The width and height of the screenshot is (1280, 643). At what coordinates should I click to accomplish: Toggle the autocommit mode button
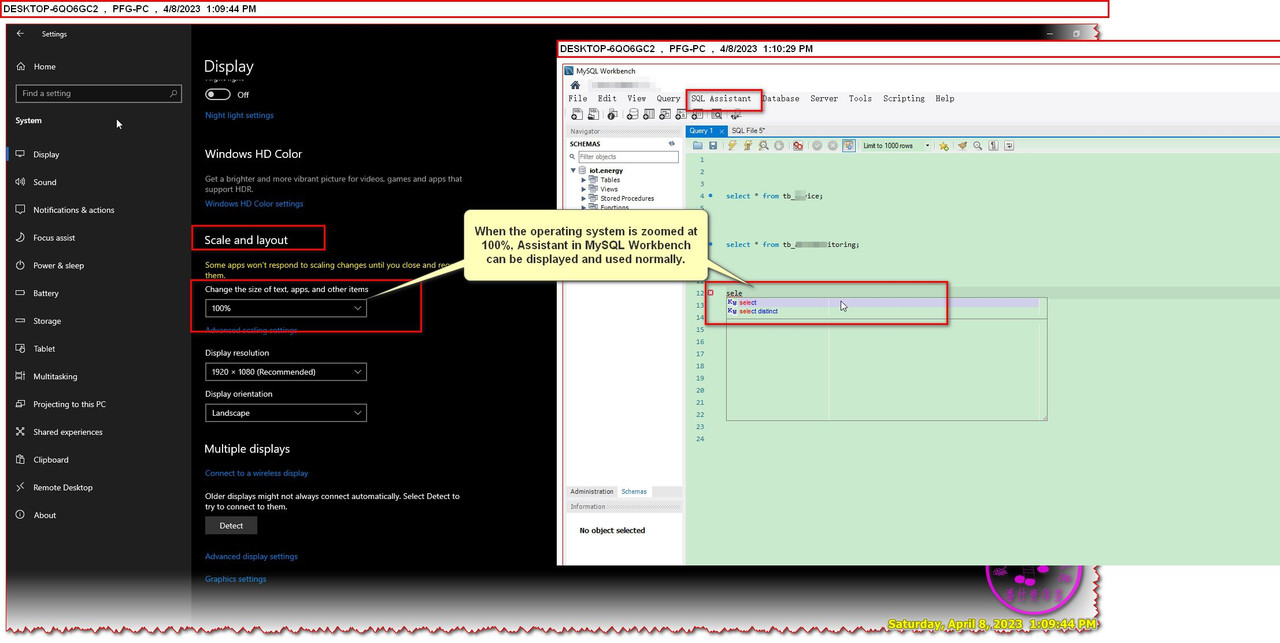point(849,146)
